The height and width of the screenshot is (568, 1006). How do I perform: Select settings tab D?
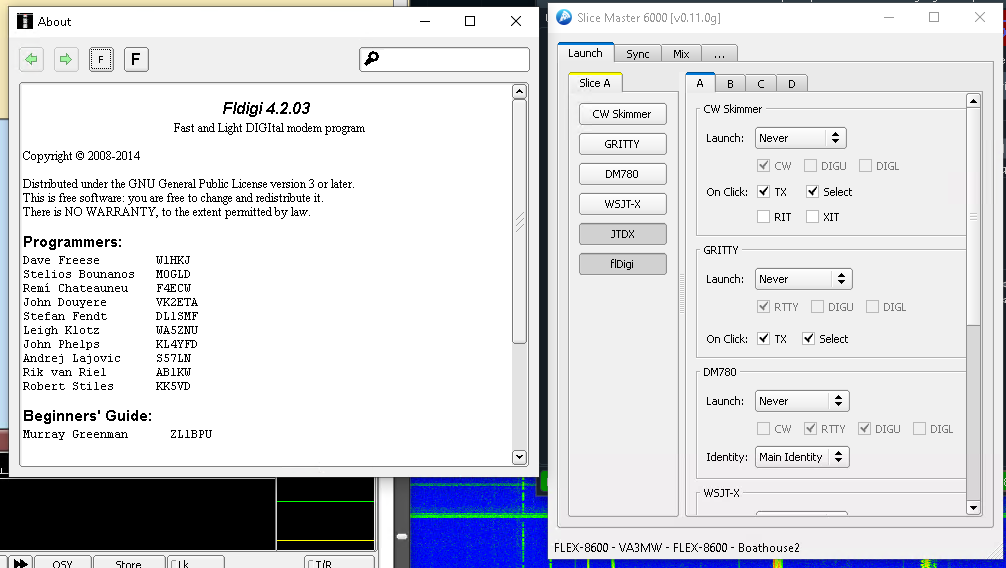(x=792, y=83)
